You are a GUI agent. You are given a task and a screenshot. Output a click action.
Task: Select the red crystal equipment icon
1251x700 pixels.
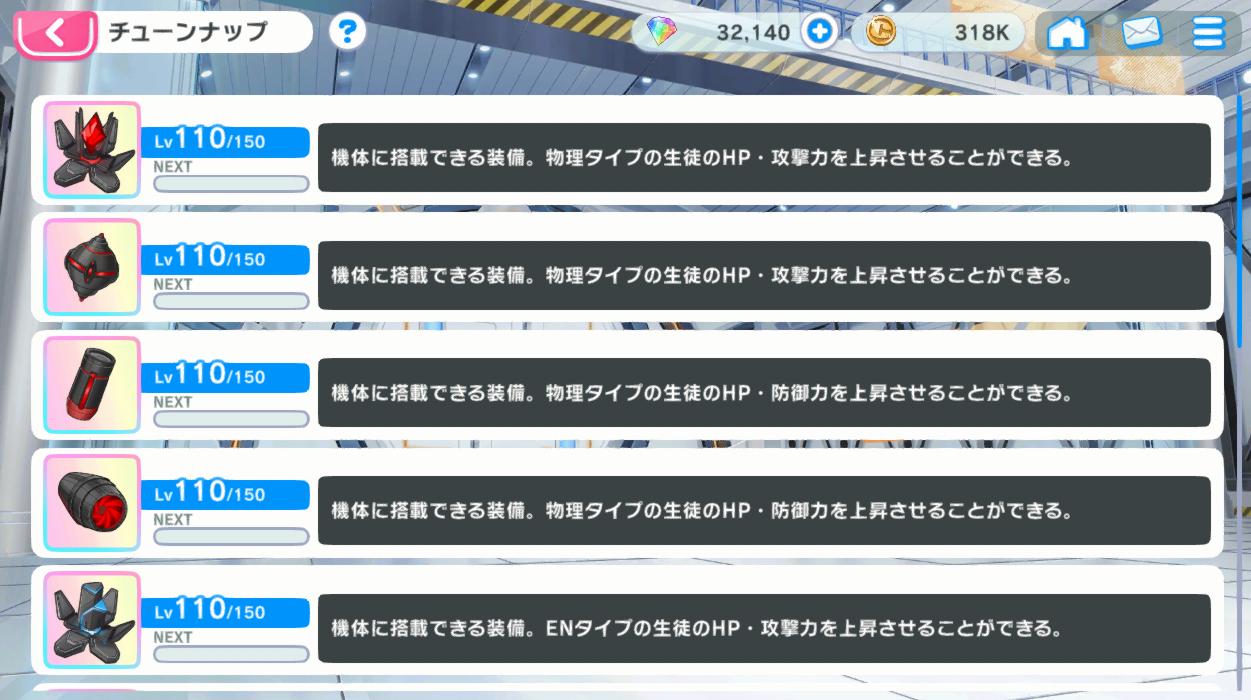pos(91,150)
